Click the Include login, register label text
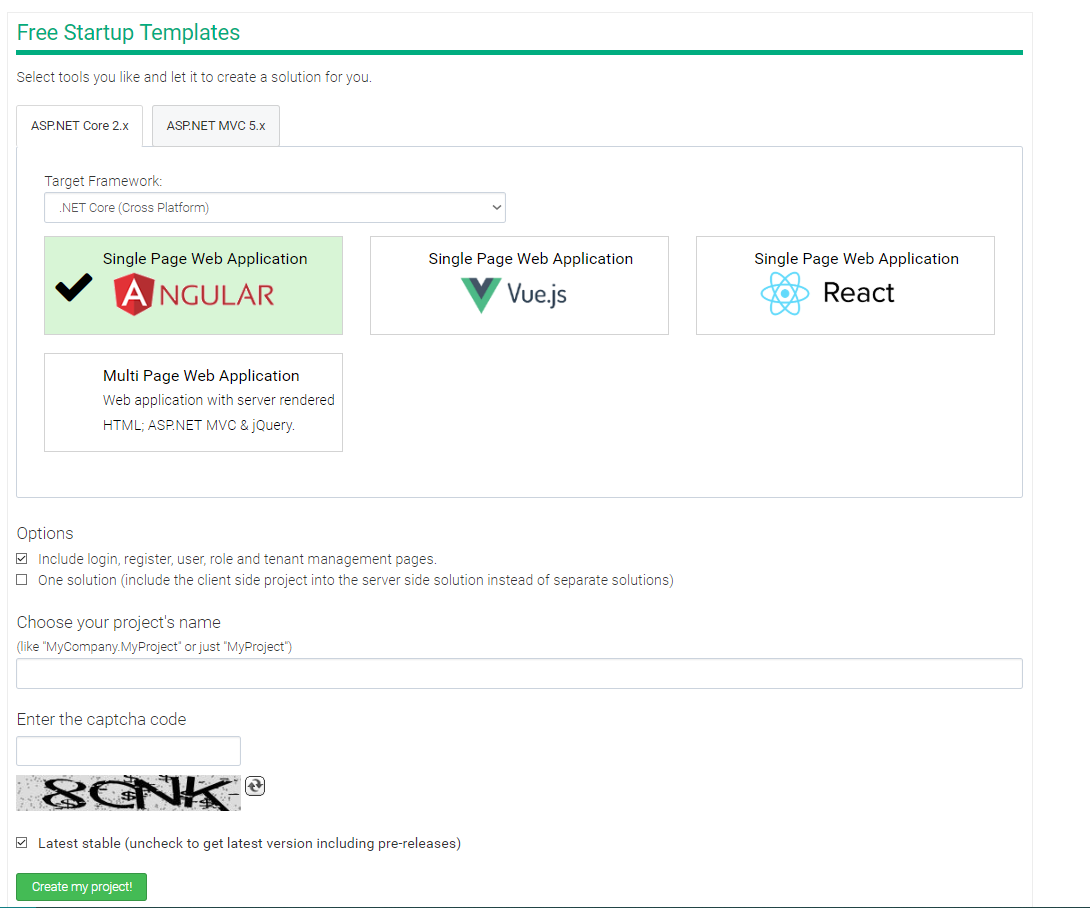 pos(237,559)
